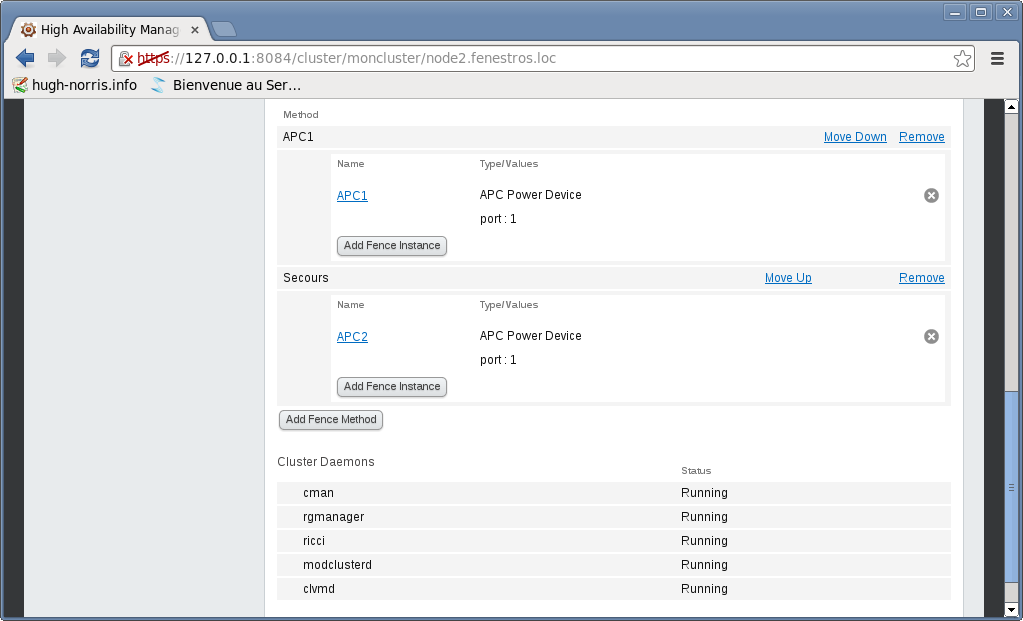Move the APC1 fence method down

[855, 137]
